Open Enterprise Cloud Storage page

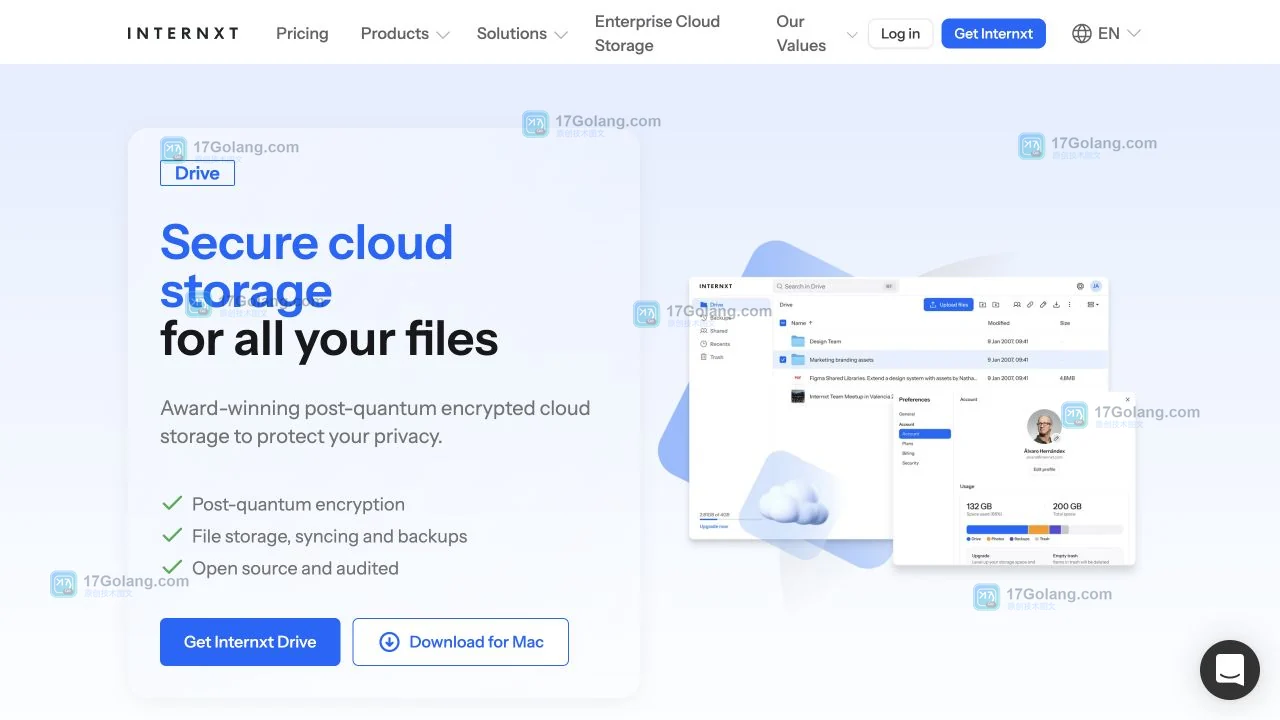click(657, 33)
